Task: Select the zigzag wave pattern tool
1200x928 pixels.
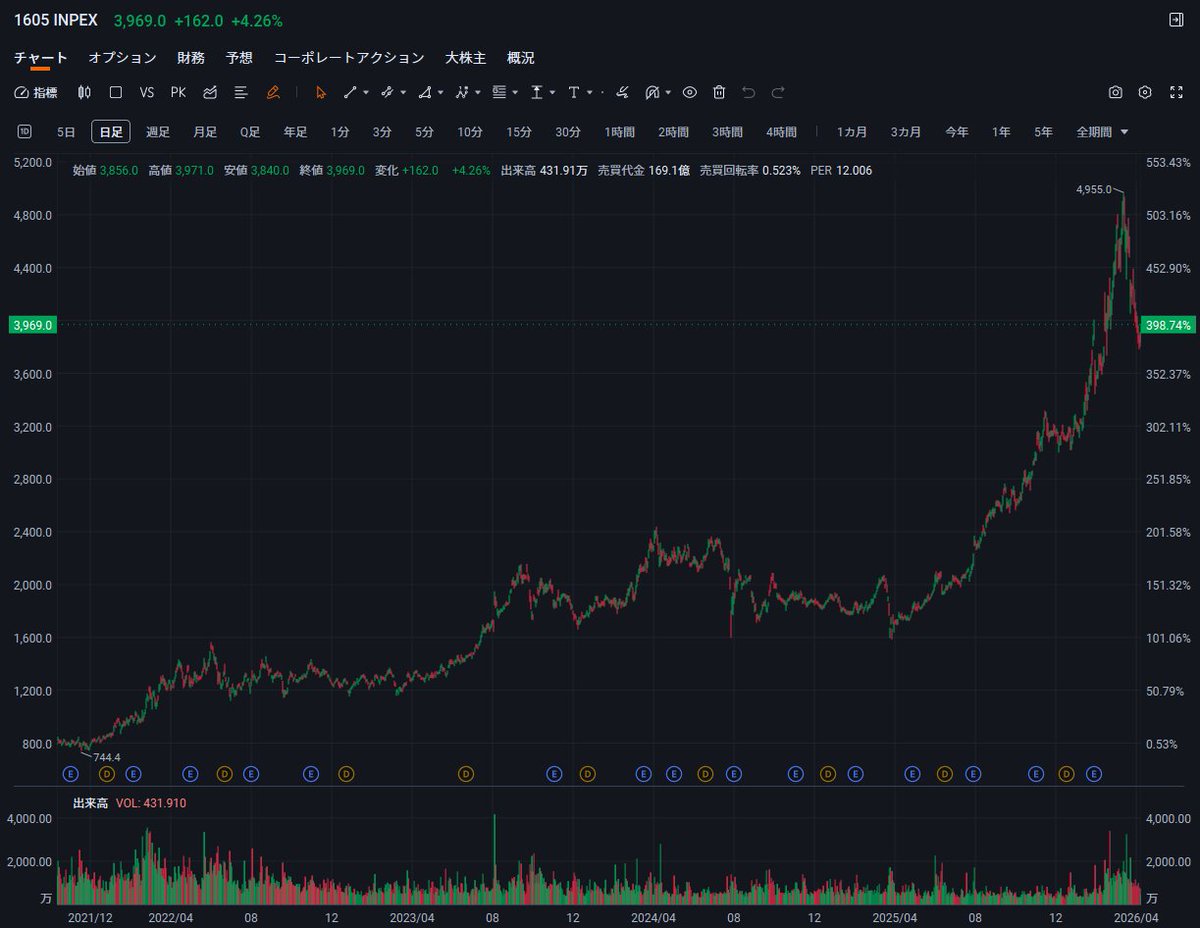Action: [462, 92]
